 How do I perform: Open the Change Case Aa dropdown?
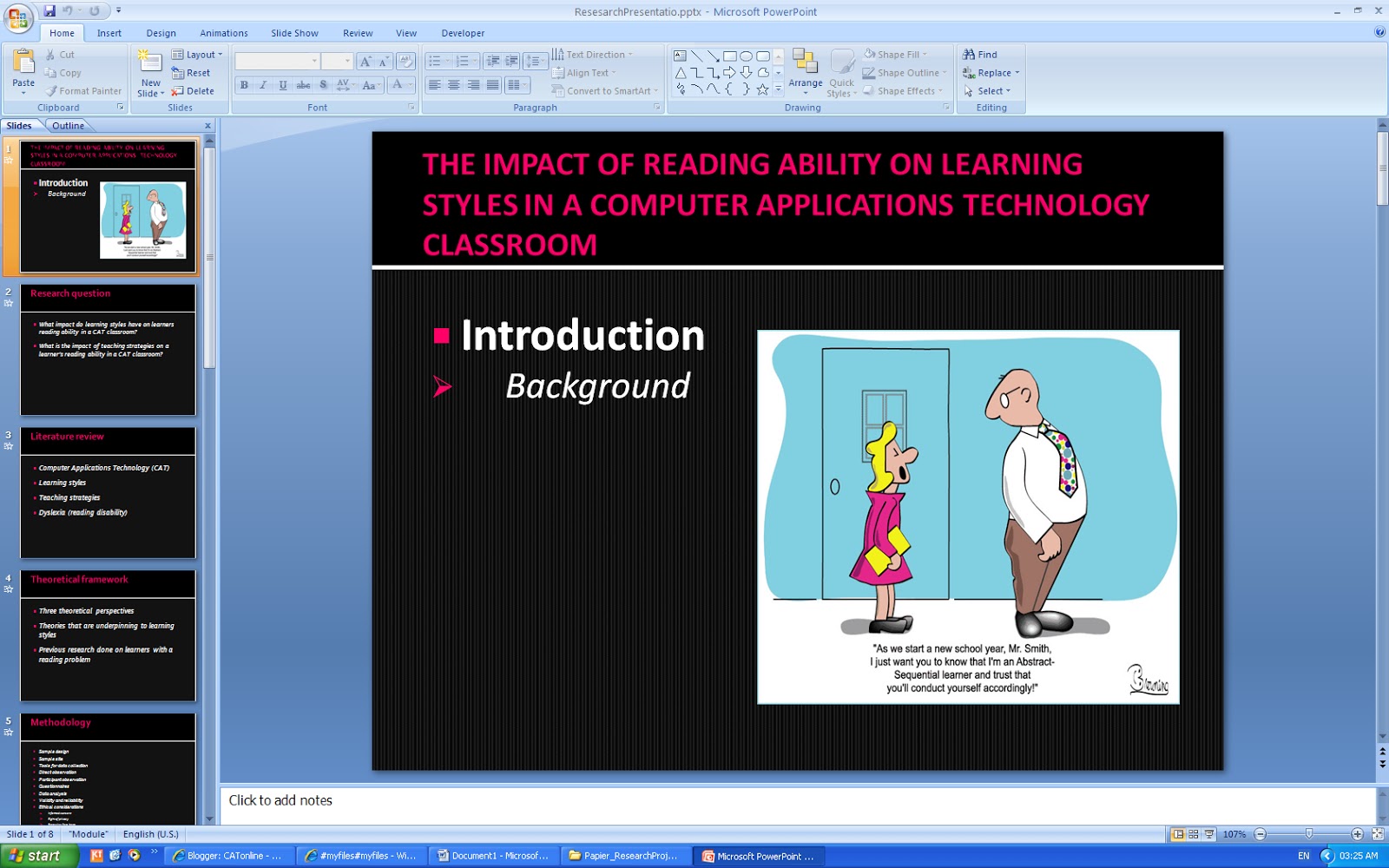(371, 85)
